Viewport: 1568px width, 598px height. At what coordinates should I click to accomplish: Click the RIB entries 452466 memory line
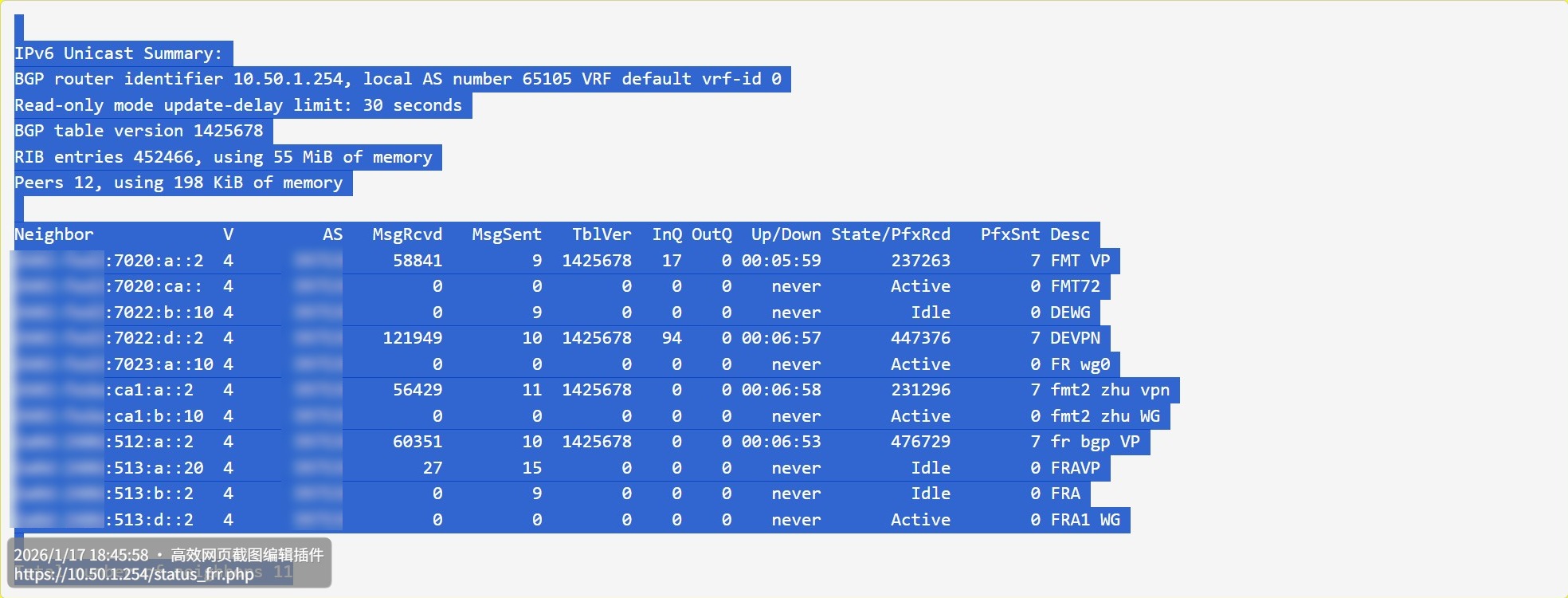[x=223, y=157]
